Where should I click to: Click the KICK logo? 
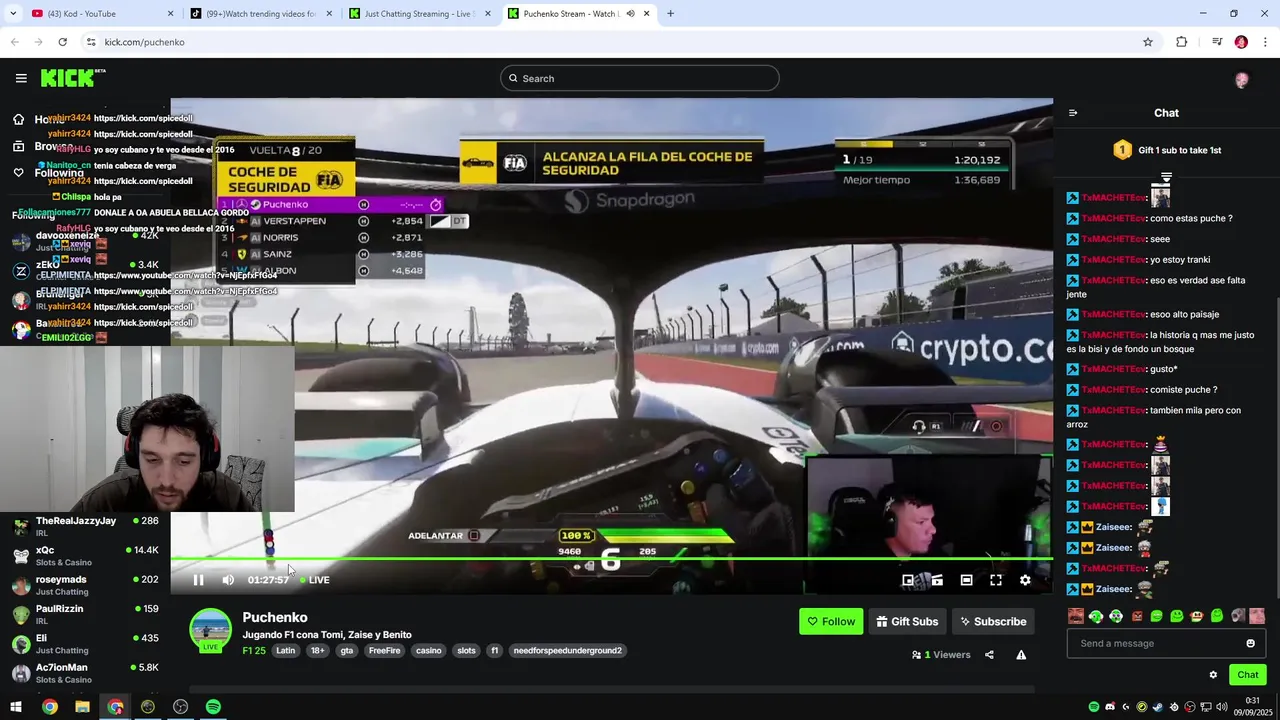tap(73, 78)
